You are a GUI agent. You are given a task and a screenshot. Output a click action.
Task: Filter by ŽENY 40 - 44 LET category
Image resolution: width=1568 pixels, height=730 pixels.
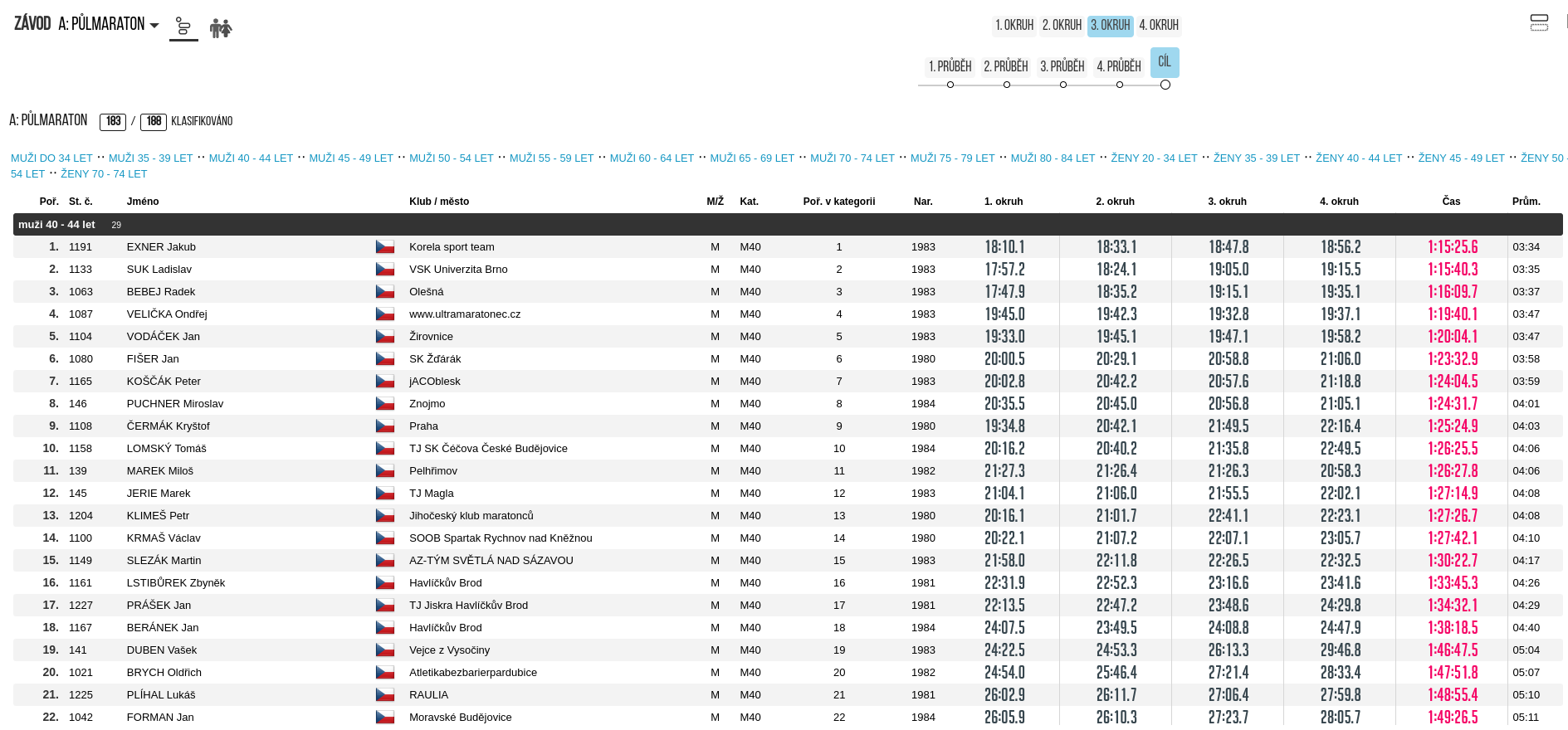(x=1359, y=158)
